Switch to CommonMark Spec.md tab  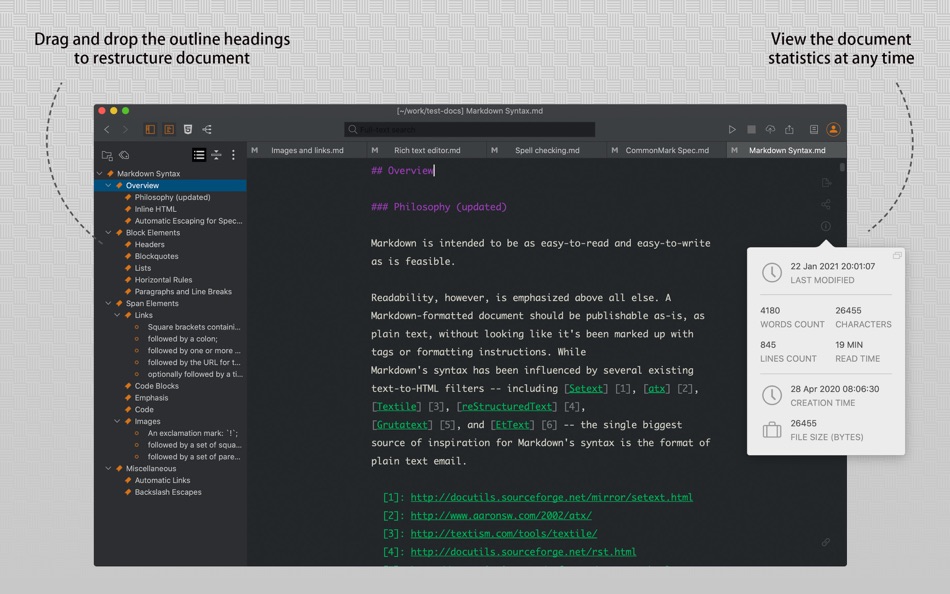coord(667,150)
